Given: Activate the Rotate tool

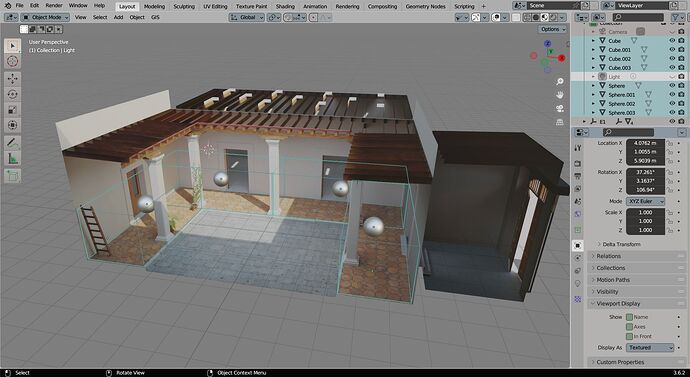Looking at the screenshot, I should tap(12, 94).
